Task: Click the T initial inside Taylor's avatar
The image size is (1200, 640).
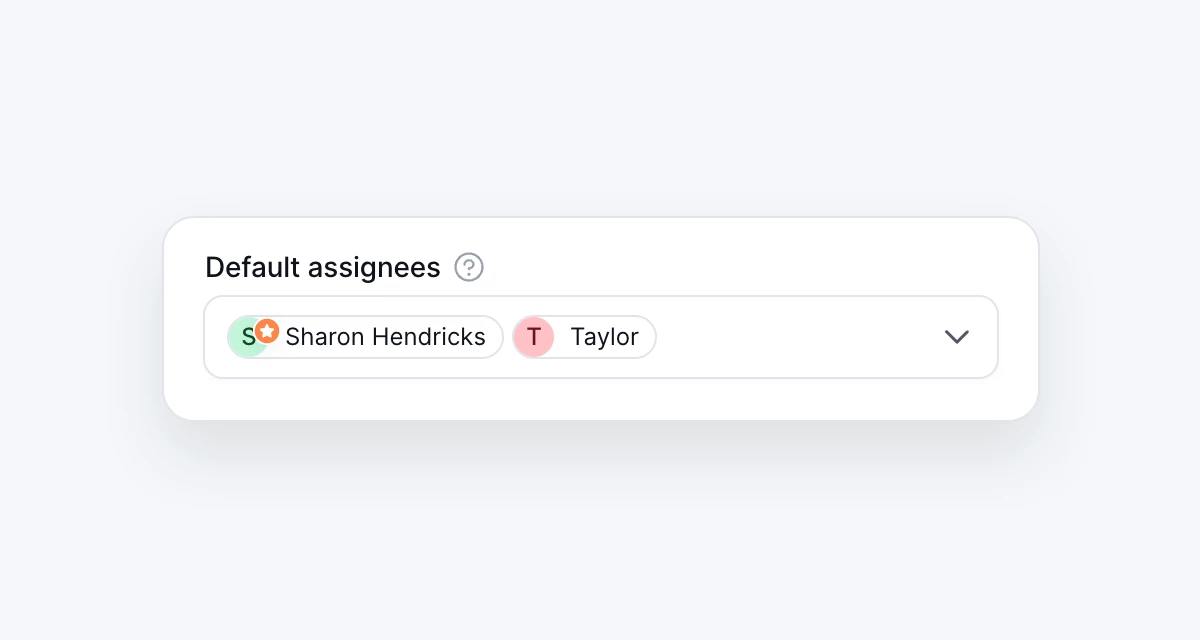Action: pos(534,337)
